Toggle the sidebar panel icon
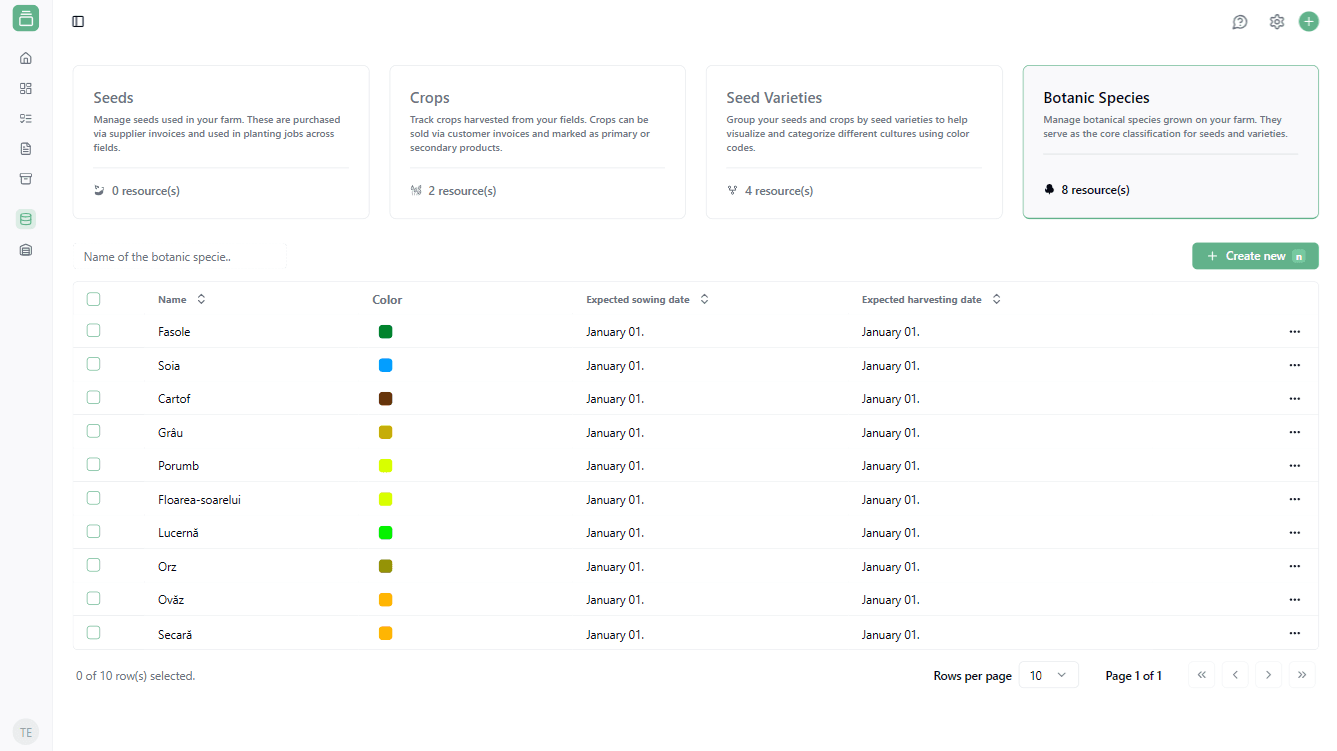The width and height of the screenshot is (1337, 751). (78, 22)
